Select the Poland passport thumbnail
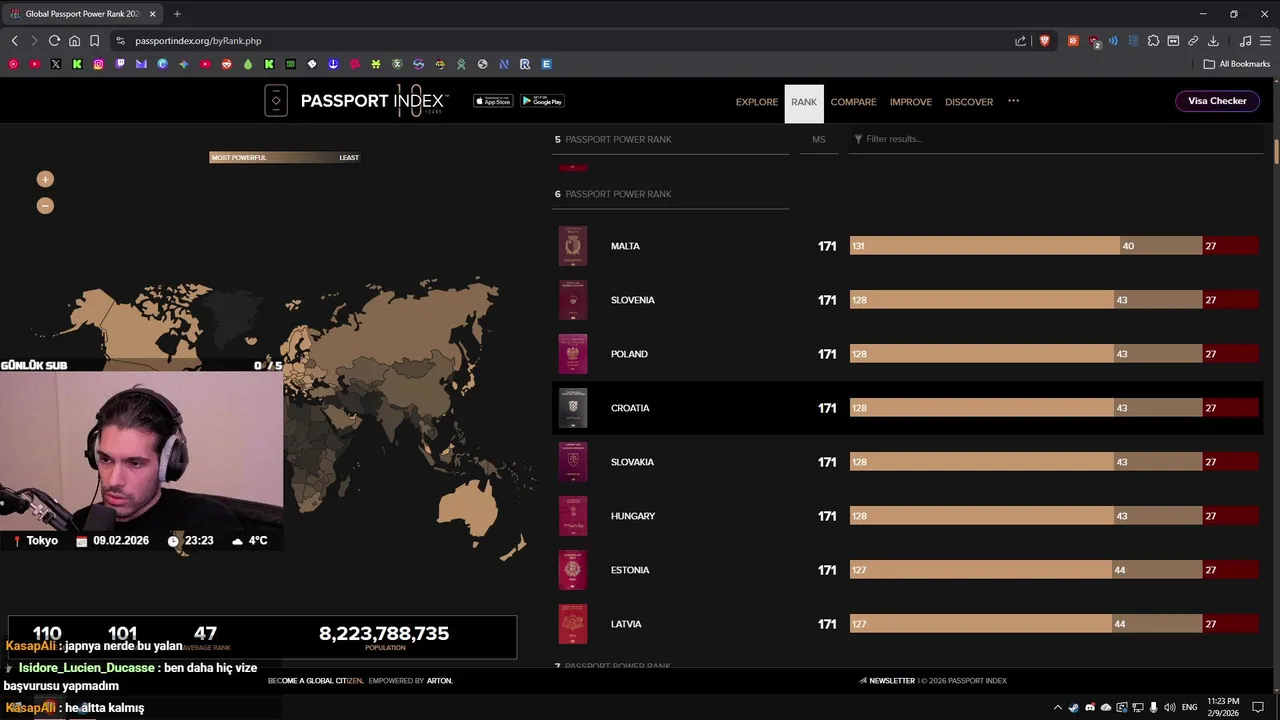The height and width of the screenshot is (720, 1280). click(x=573, y=354)
